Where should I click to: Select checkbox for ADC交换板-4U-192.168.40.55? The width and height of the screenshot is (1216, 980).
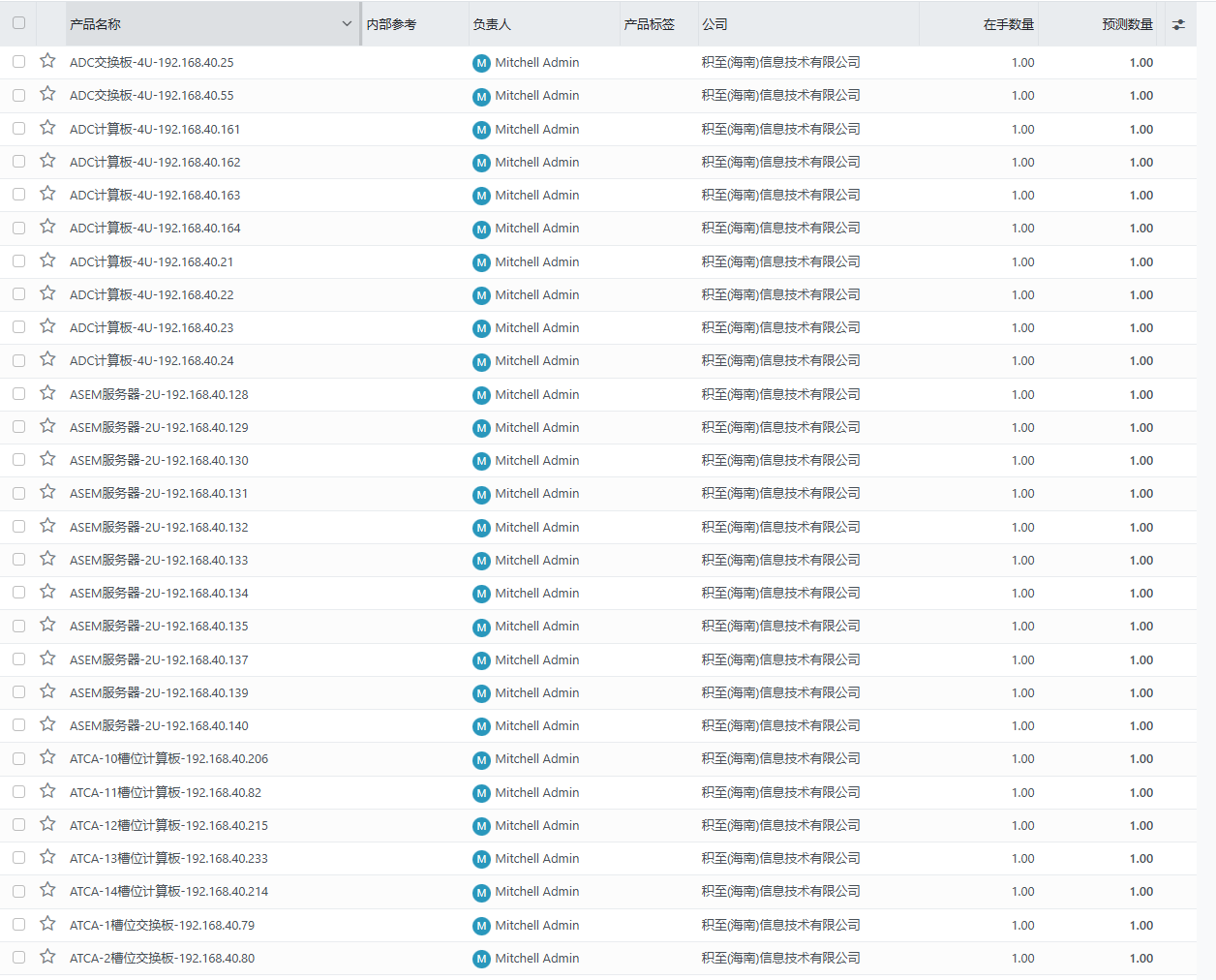(18, 95)
